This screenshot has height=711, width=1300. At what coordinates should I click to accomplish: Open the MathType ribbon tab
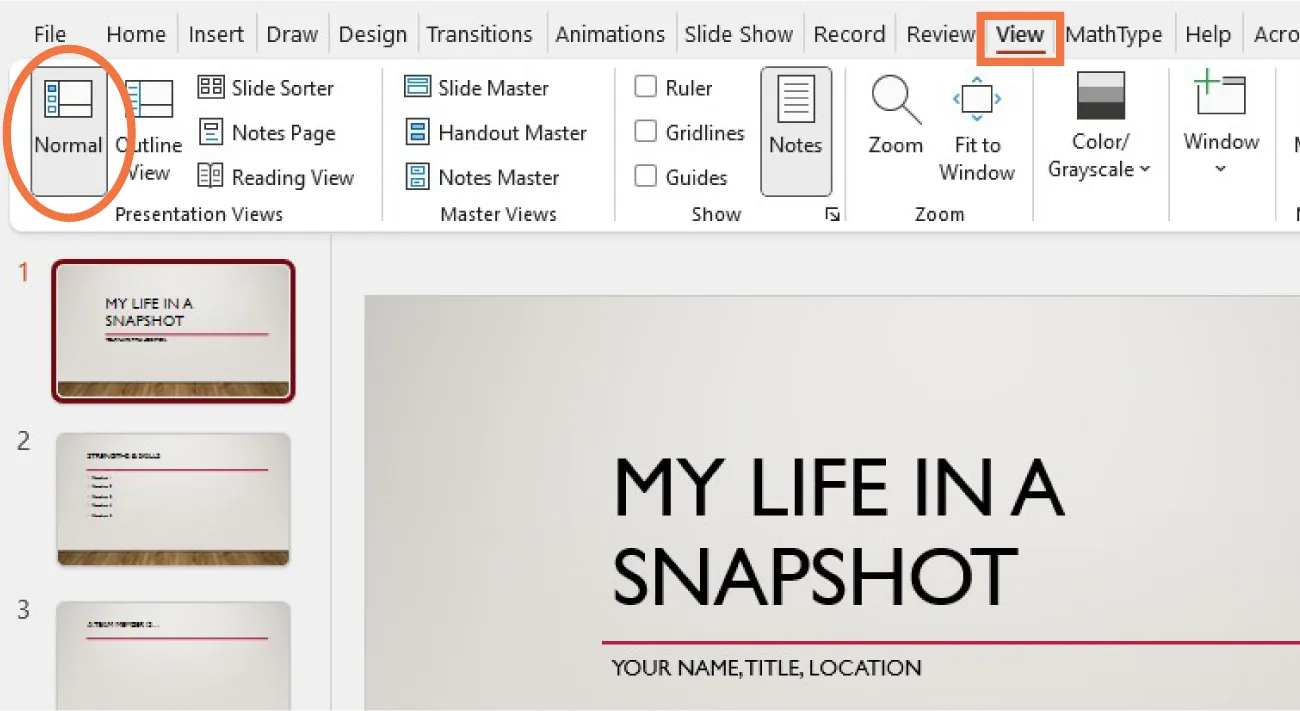coord(1114,33)
